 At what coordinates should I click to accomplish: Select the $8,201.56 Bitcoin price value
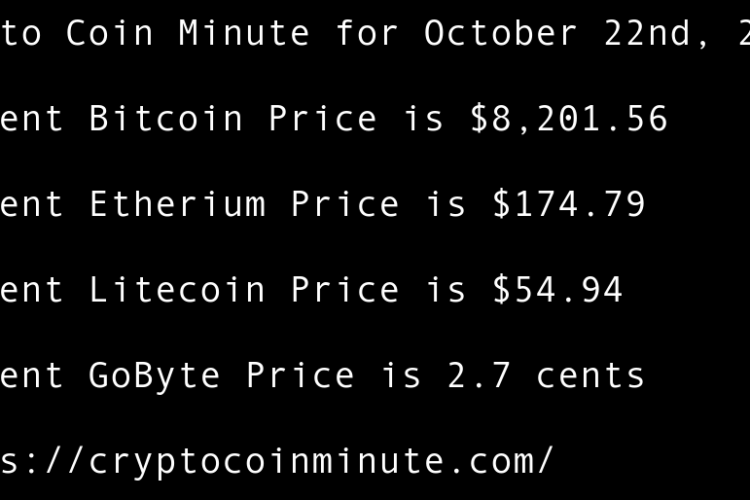(x=569, y=119)
